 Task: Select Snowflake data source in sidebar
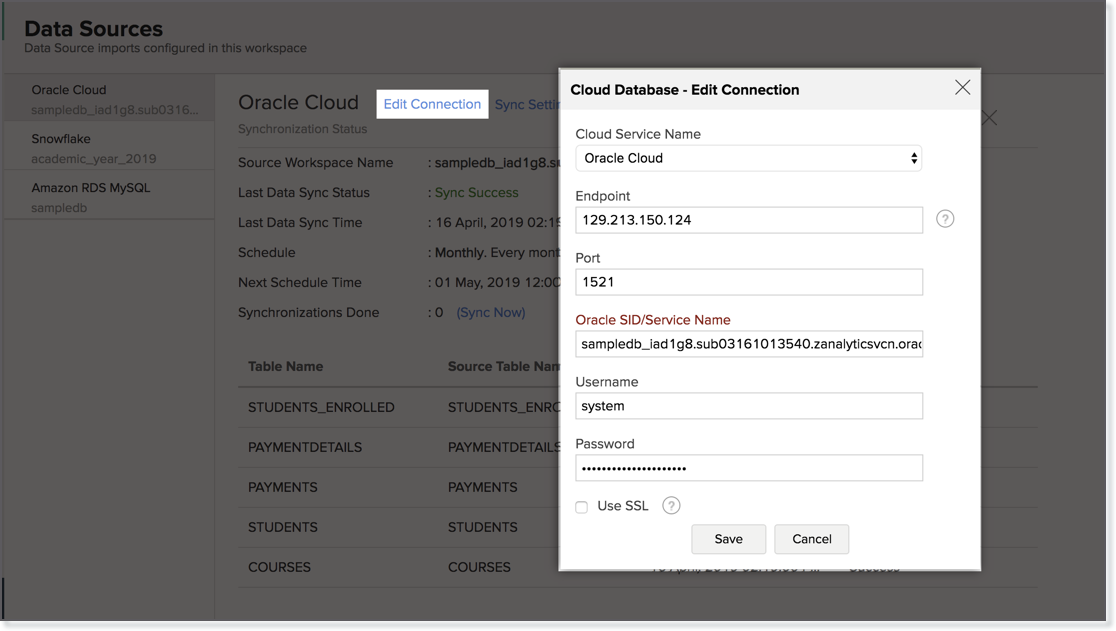(108, 148)
